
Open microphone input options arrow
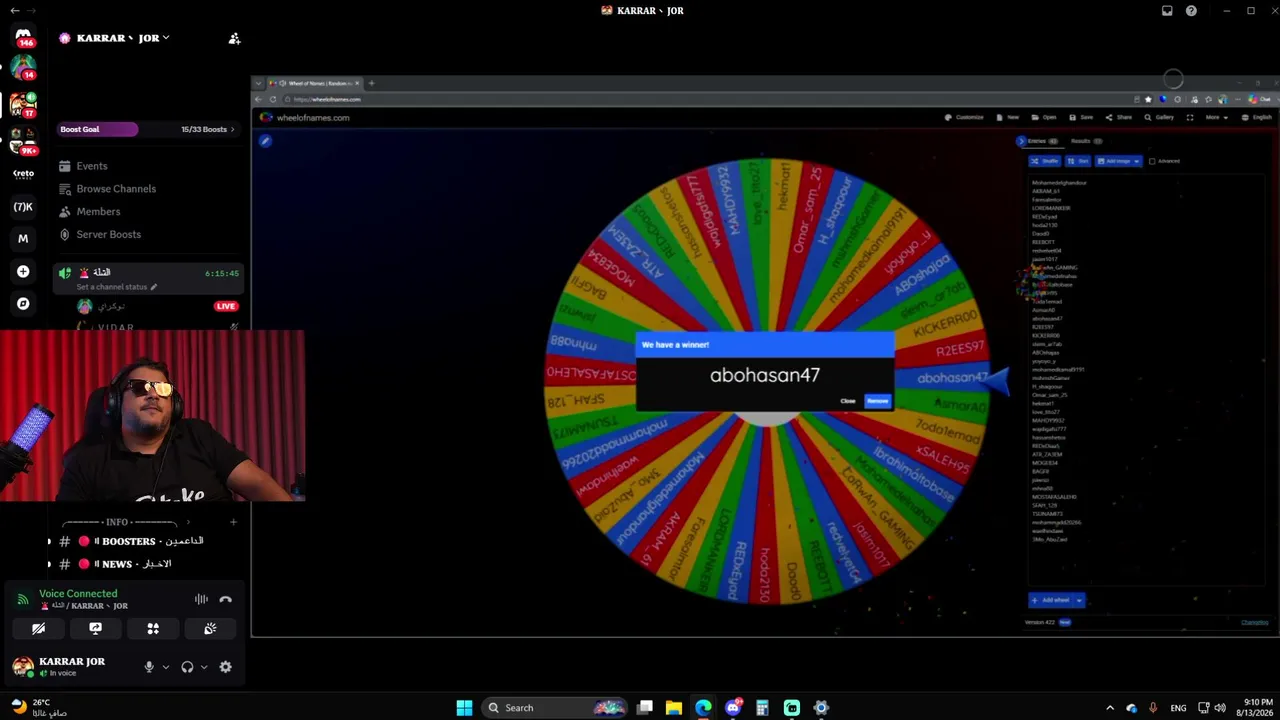(165, 667)
